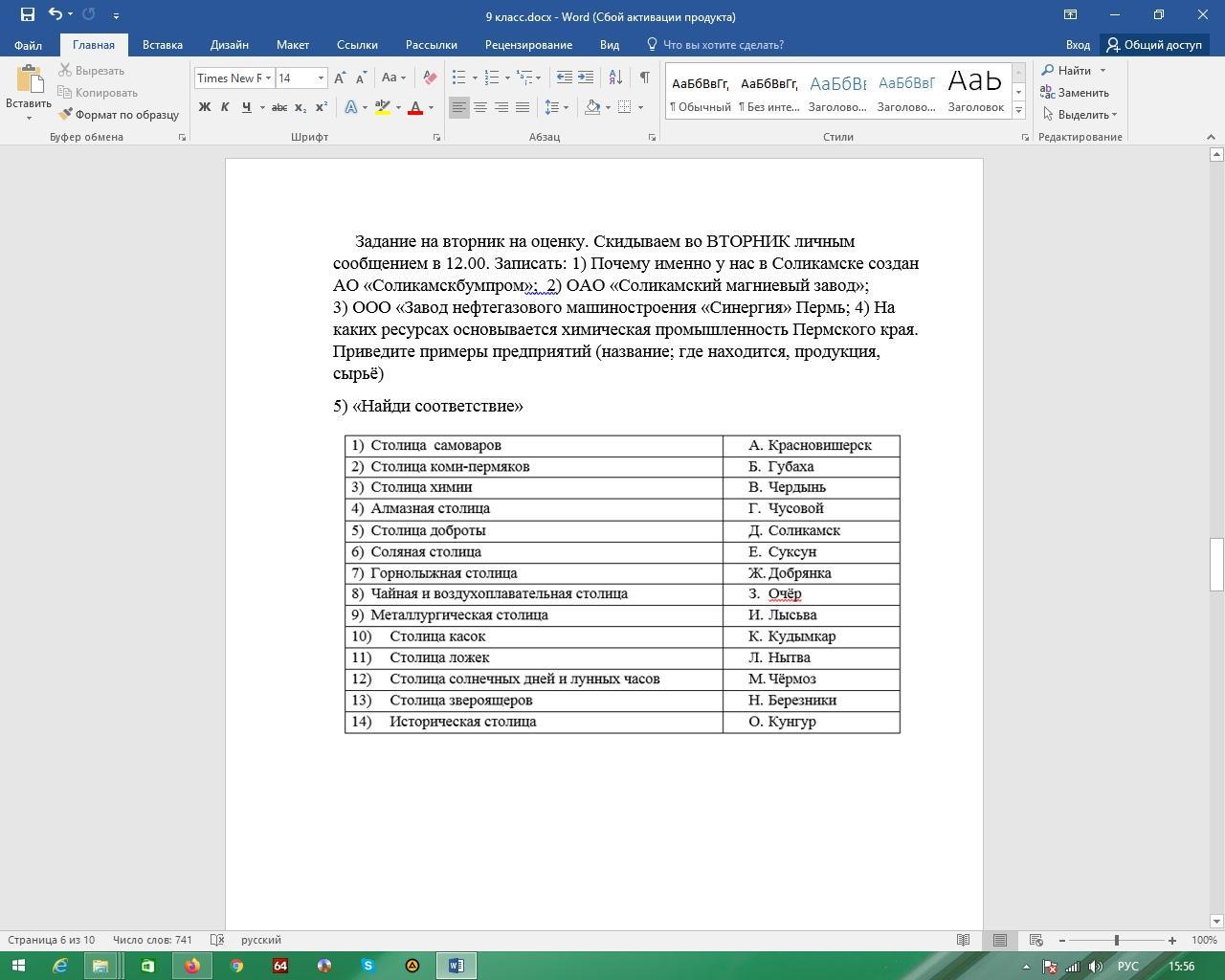The image size is (1225, 980).
Task: Justify text to both margins
Action: pos(523,107)
